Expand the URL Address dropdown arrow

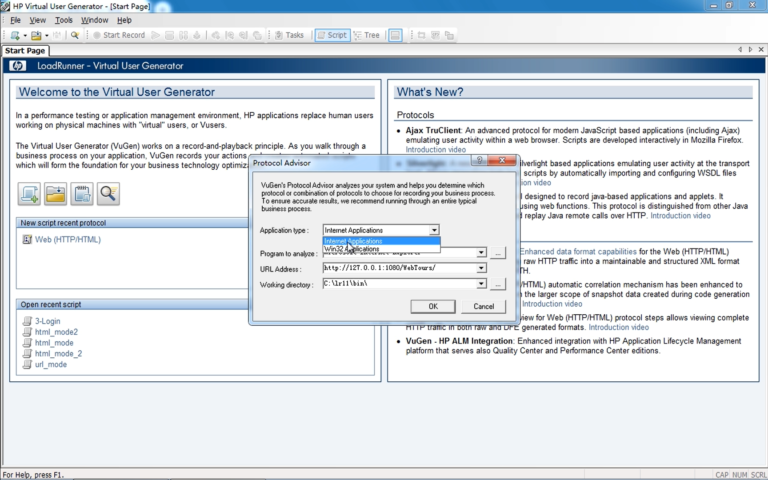pos(481,268)
